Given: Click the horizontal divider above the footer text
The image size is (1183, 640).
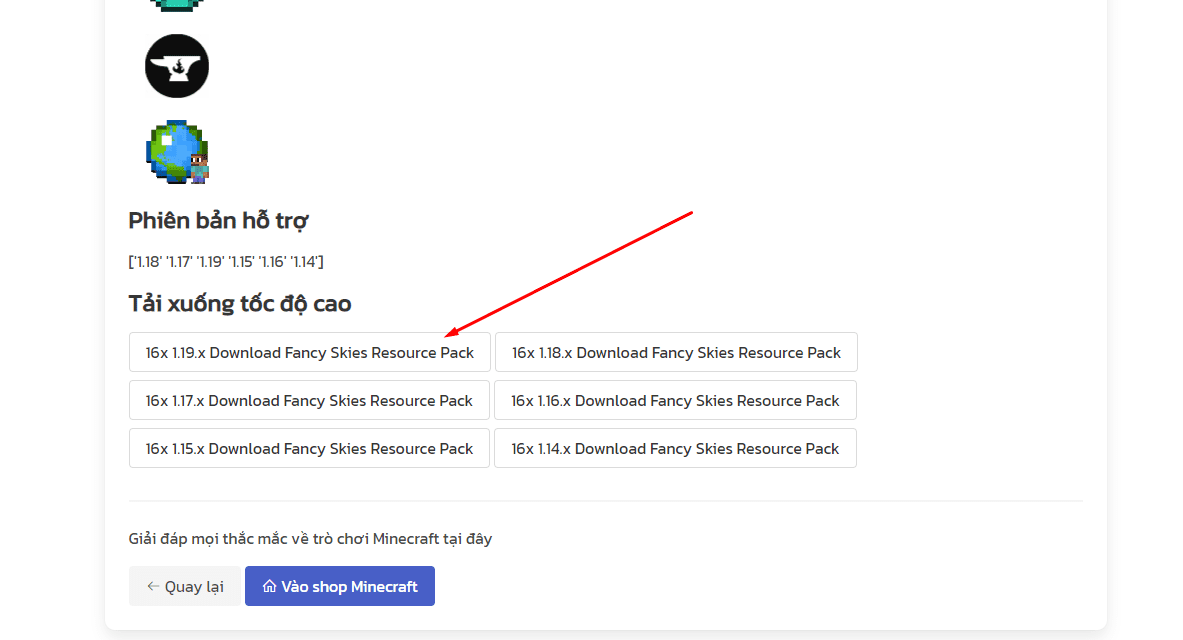Looking at the screenshot, I should (x=605, y=501).
